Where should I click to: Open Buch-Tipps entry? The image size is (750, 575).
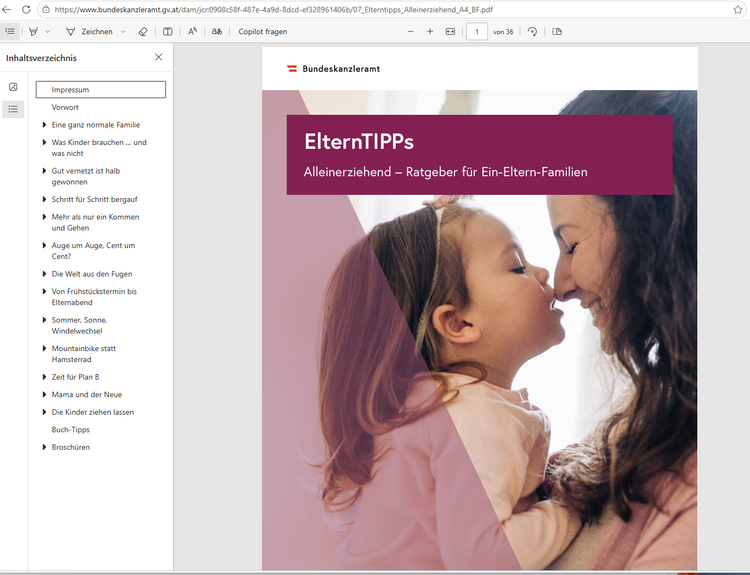(x=71, y=430)
